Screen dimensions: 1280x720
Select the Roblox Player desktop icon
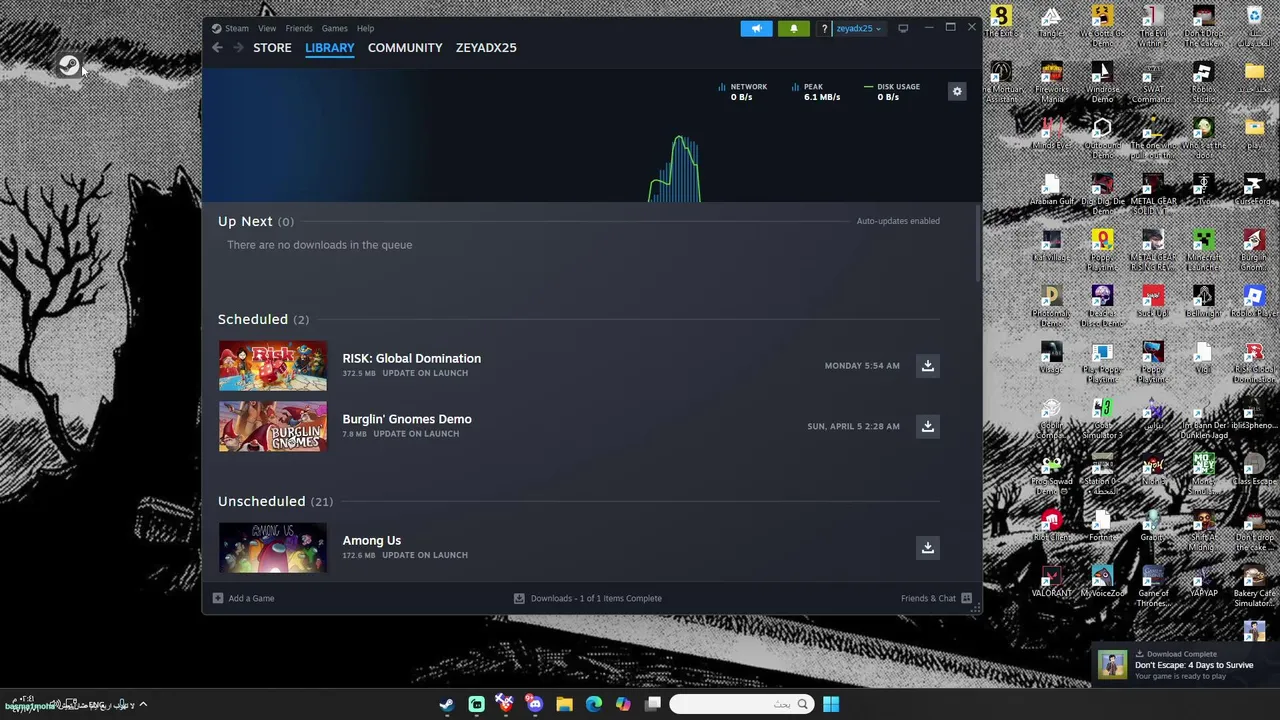click(x=1254, y=300)
